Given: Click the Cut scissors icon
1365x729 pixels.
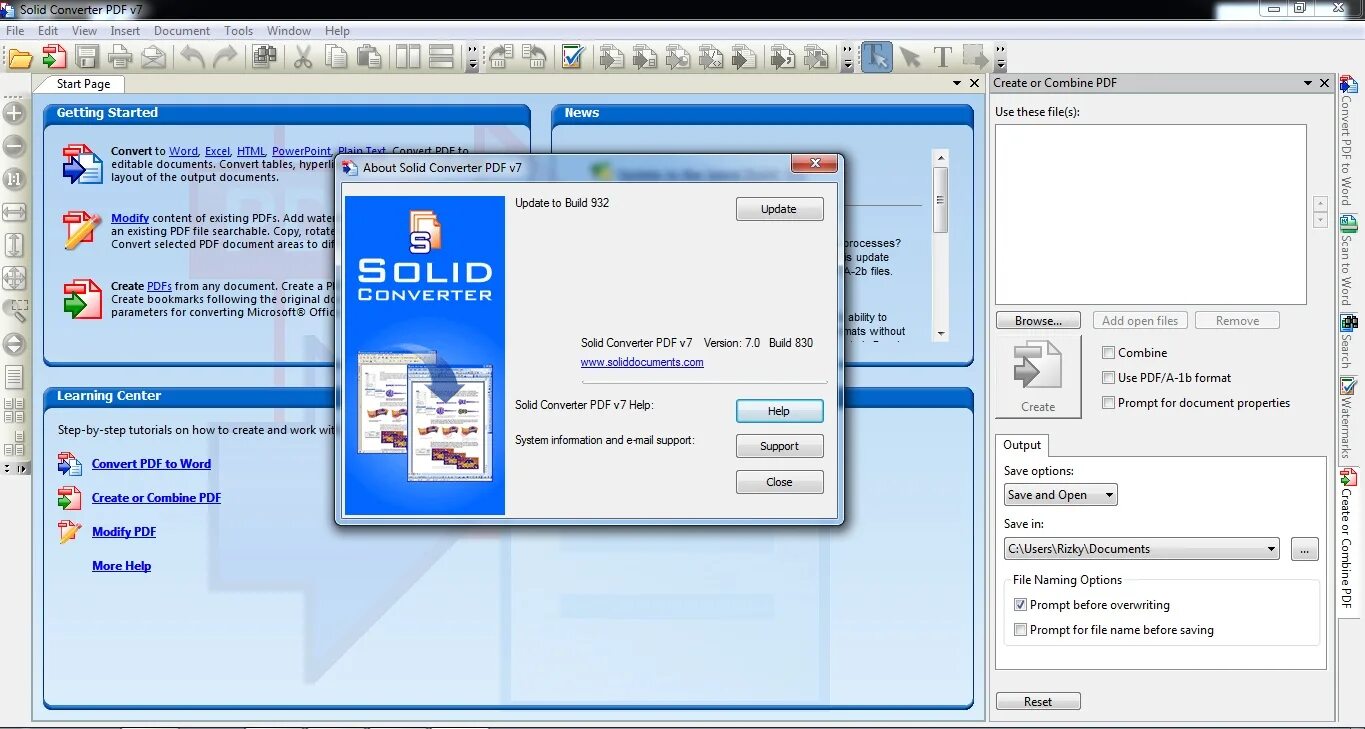Looking at the screenshot, I should pyautogui.click(x=303, y=57).
